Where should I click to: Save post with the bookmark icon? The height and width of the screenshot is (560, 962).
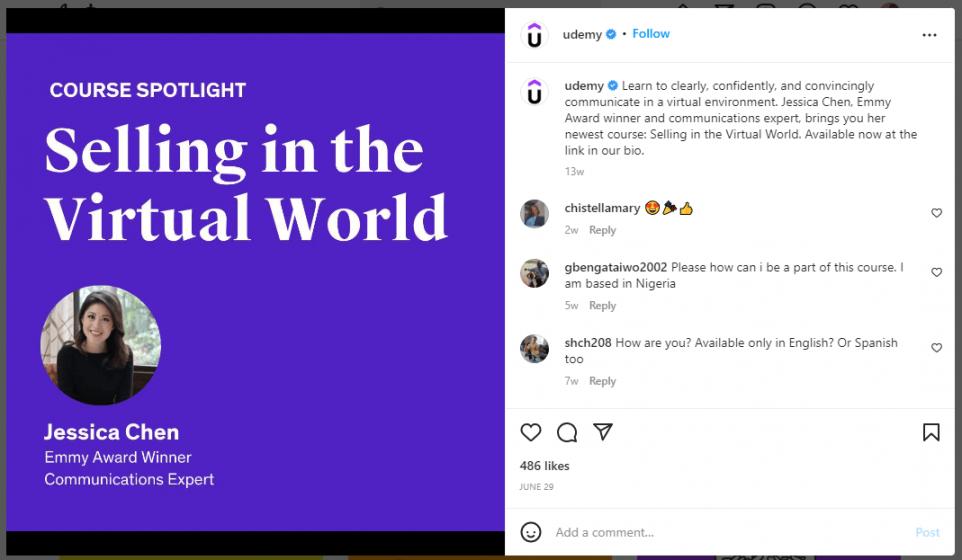point(931,432)
